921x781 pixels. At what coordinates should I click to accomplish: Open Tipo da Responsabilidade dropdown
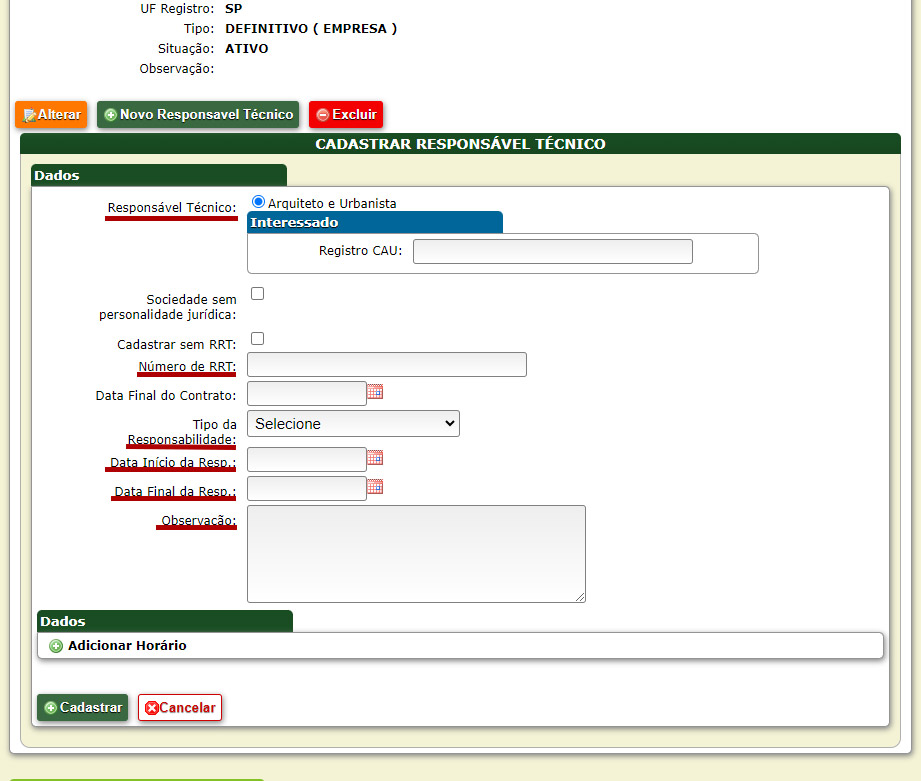click(x=353, y=424)
